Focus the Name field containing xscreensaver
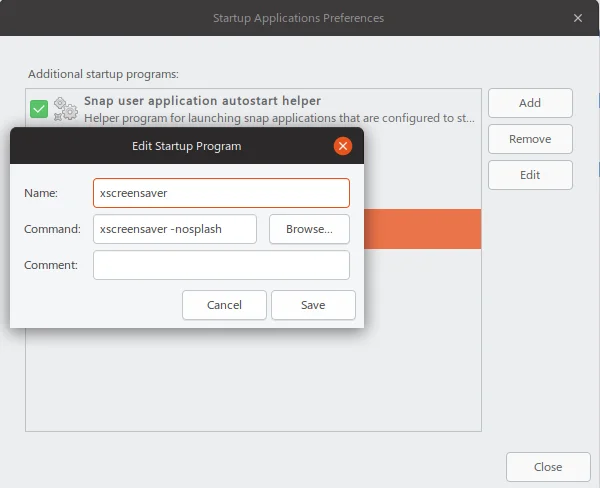 pos(221,193)
